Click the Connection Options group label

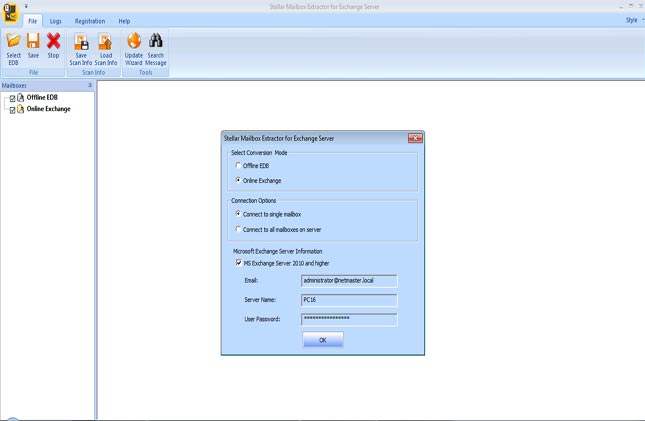coord(253,200)
